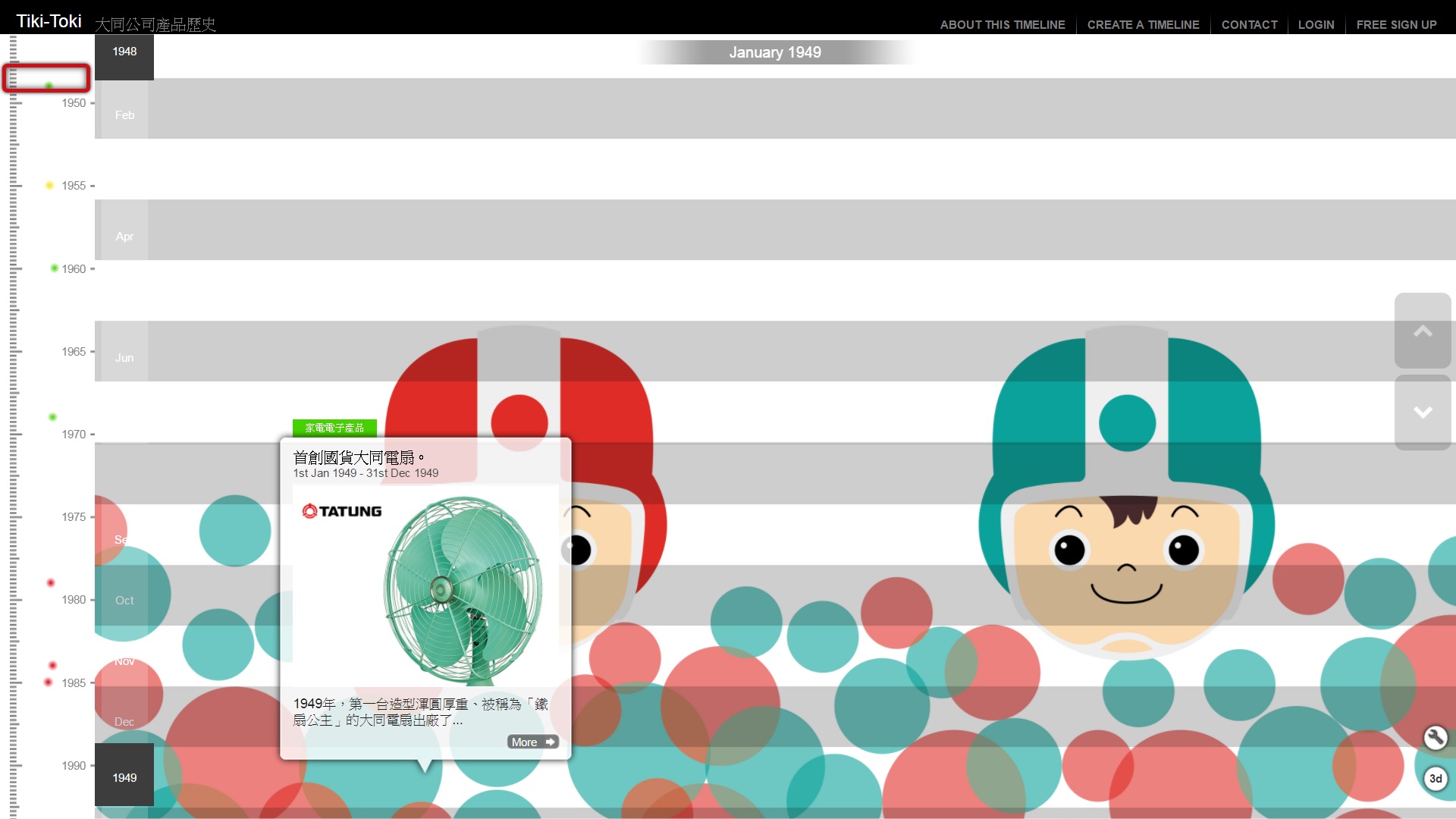Click the Login link
This screenshot has width=1456, height=819.
pos(1316,24)
